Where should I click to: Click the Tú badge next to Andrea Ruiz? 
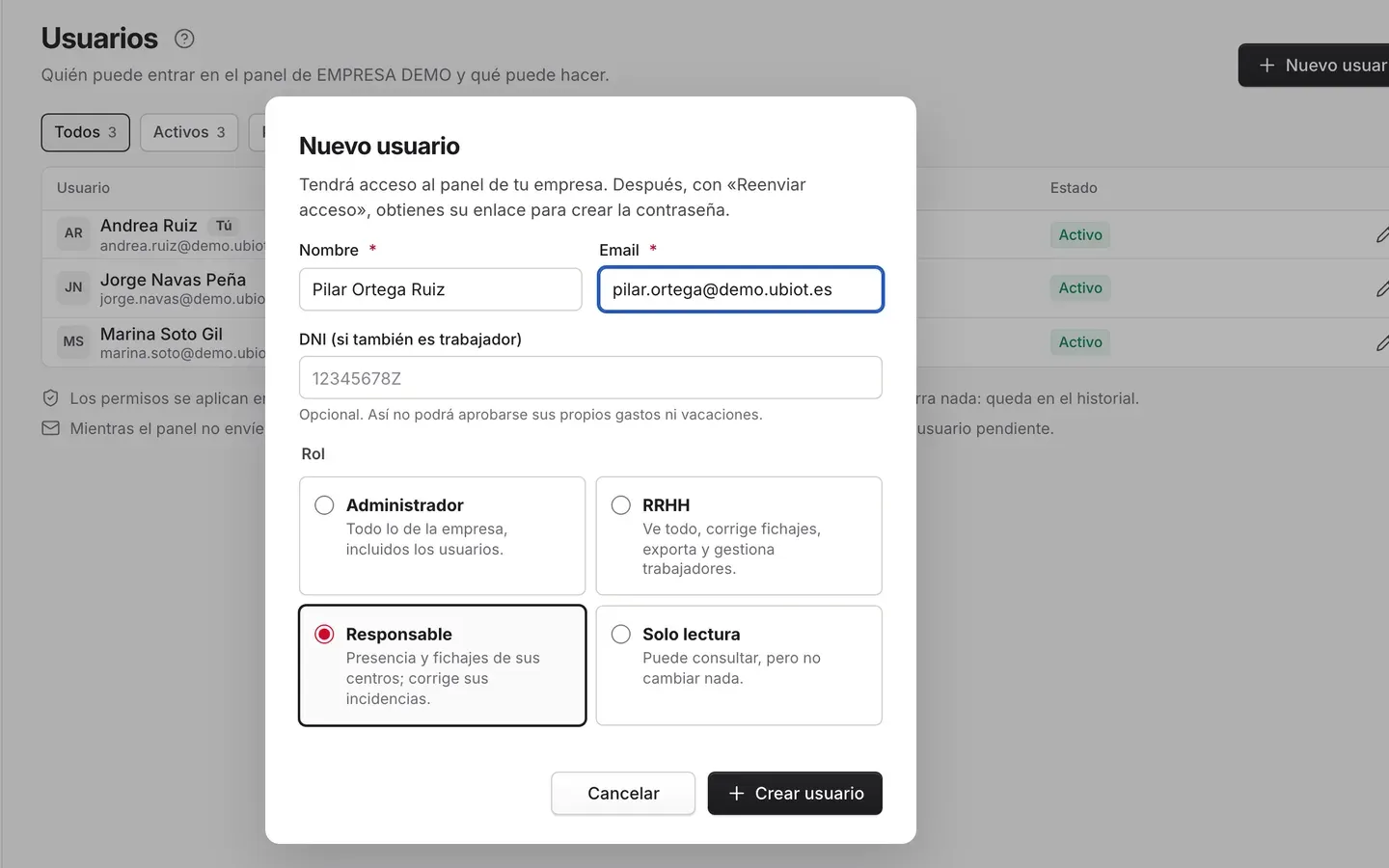pyautogui.click(x=224, y=226)
